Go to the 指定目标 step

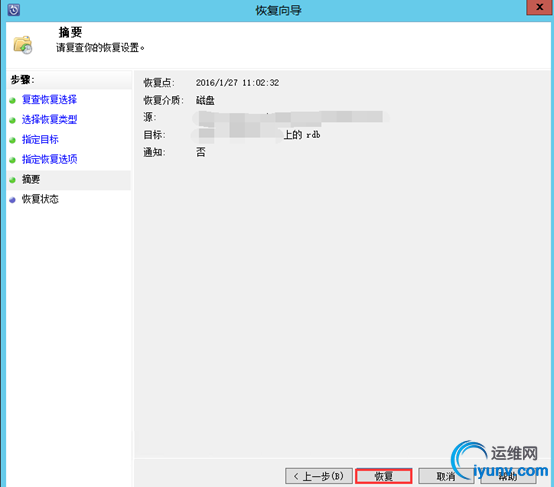(x=40, y=139)
